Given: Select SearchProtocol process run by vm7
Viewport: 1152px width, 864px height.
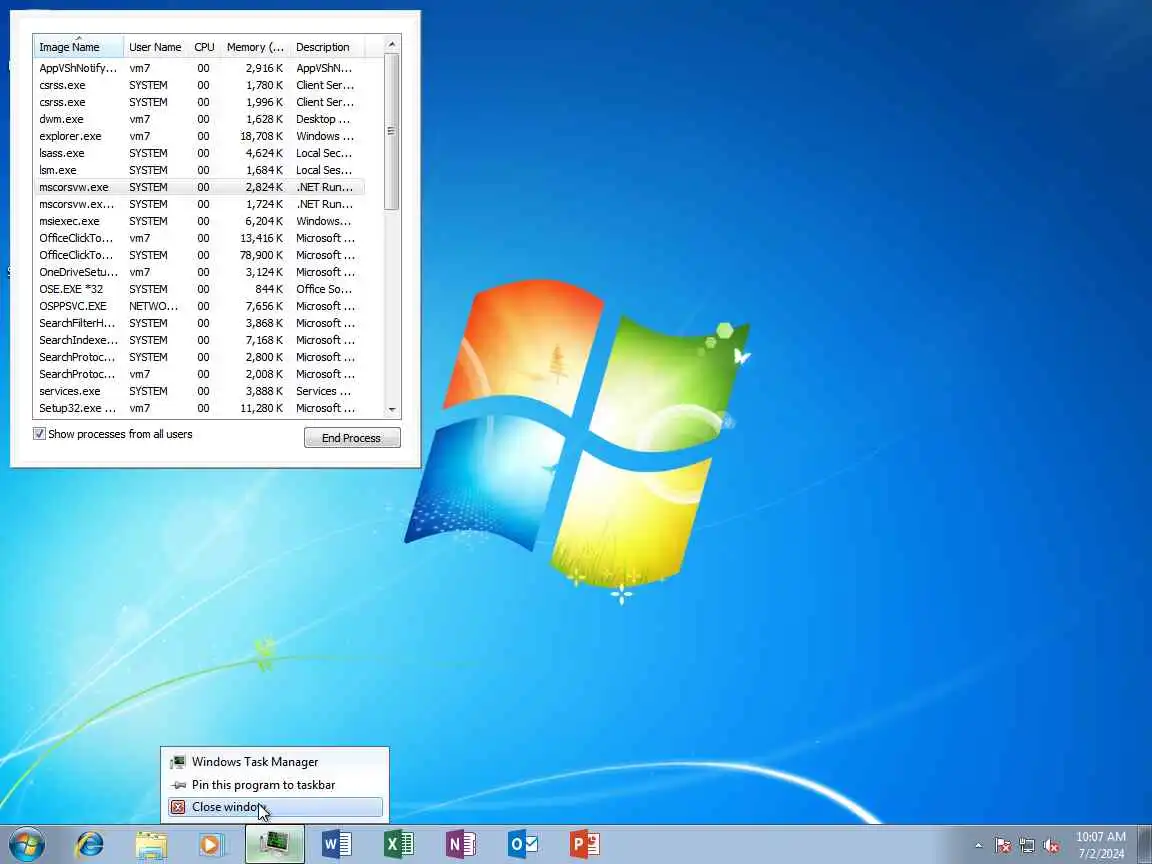Looking at the screenshot, I should [198, 374].
